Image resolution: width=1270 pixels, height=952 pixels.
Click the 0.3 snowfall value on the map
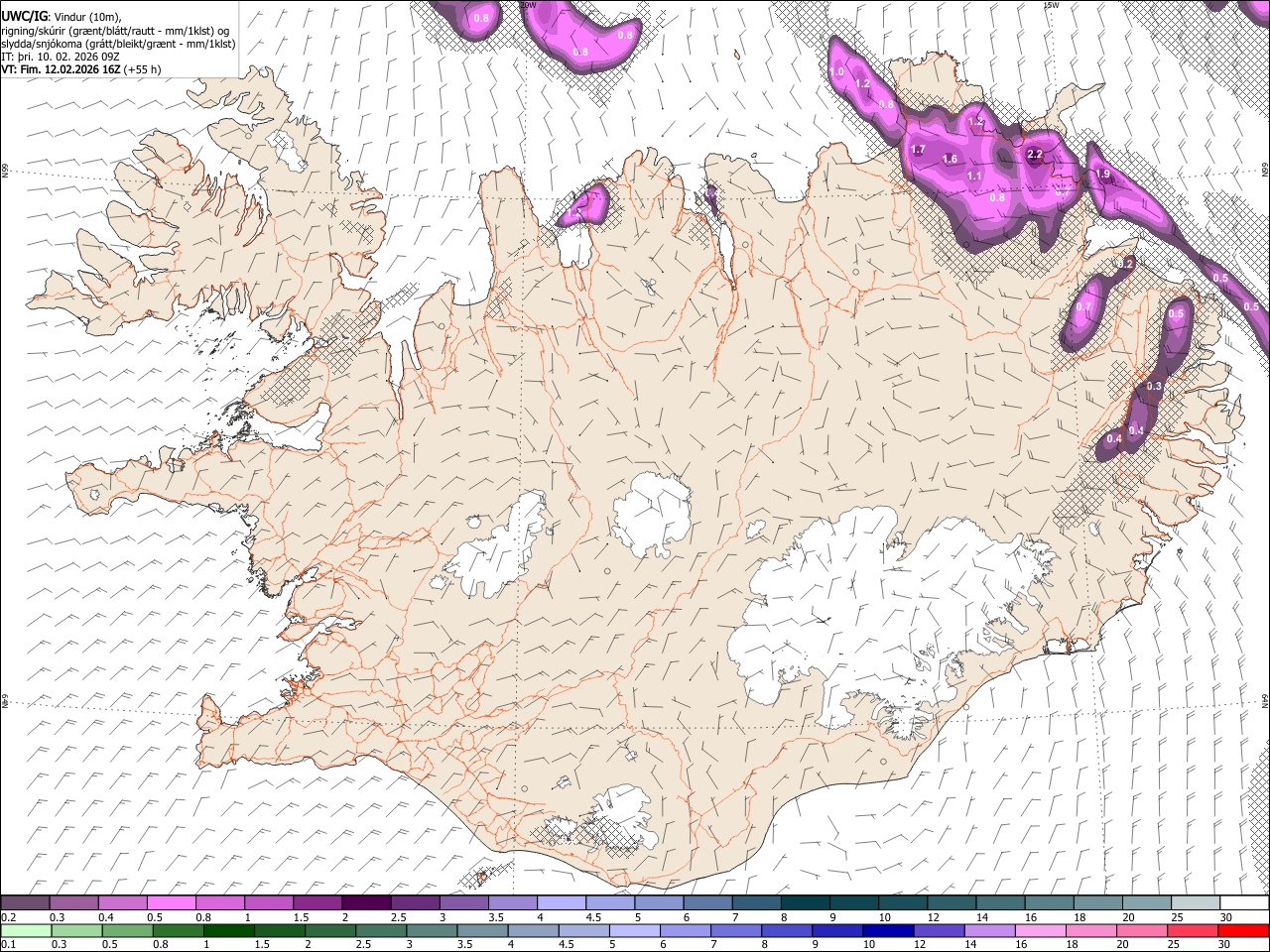pos(1154,386)
